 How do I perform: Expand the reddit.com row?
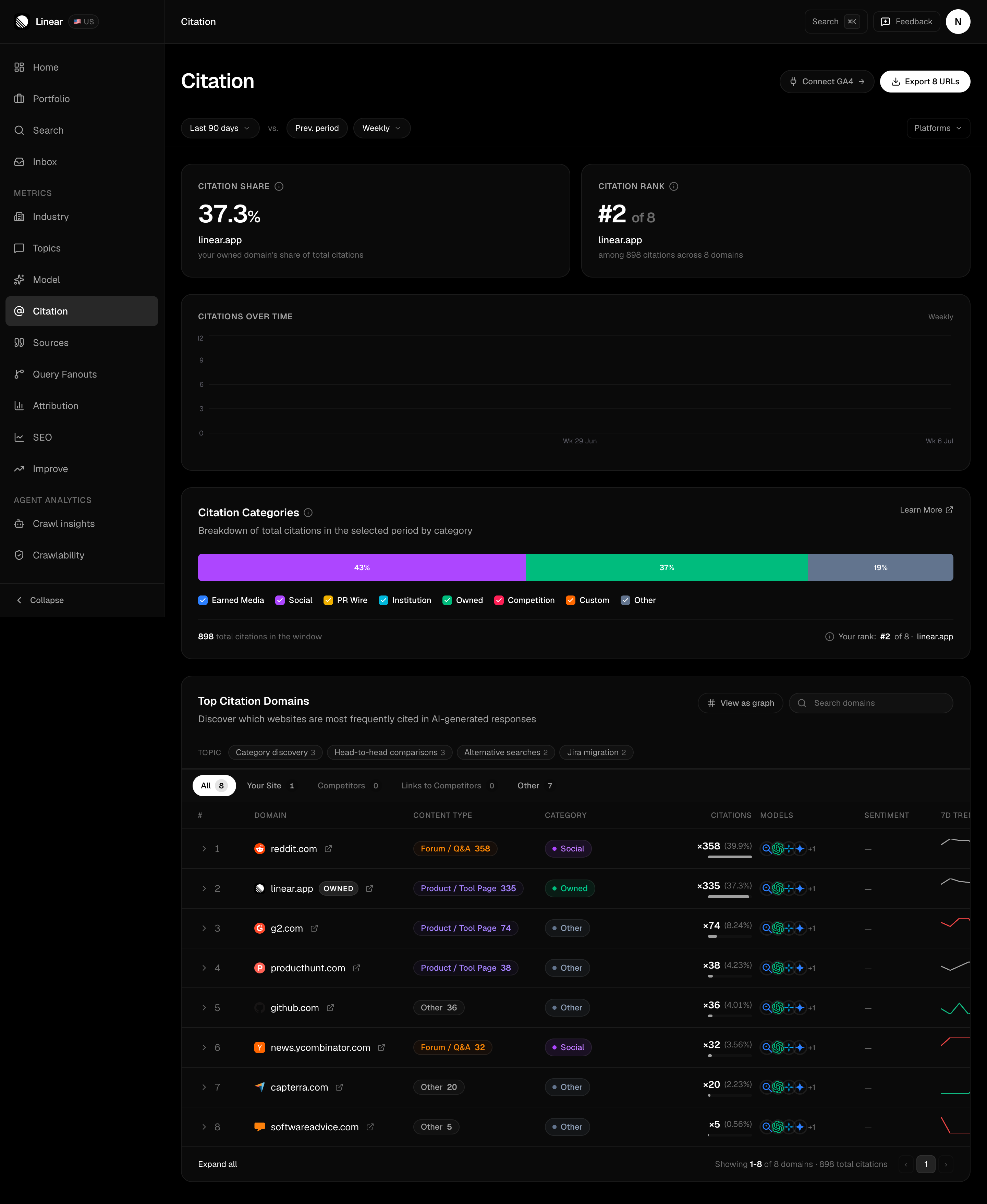click(x=204, y=849)
